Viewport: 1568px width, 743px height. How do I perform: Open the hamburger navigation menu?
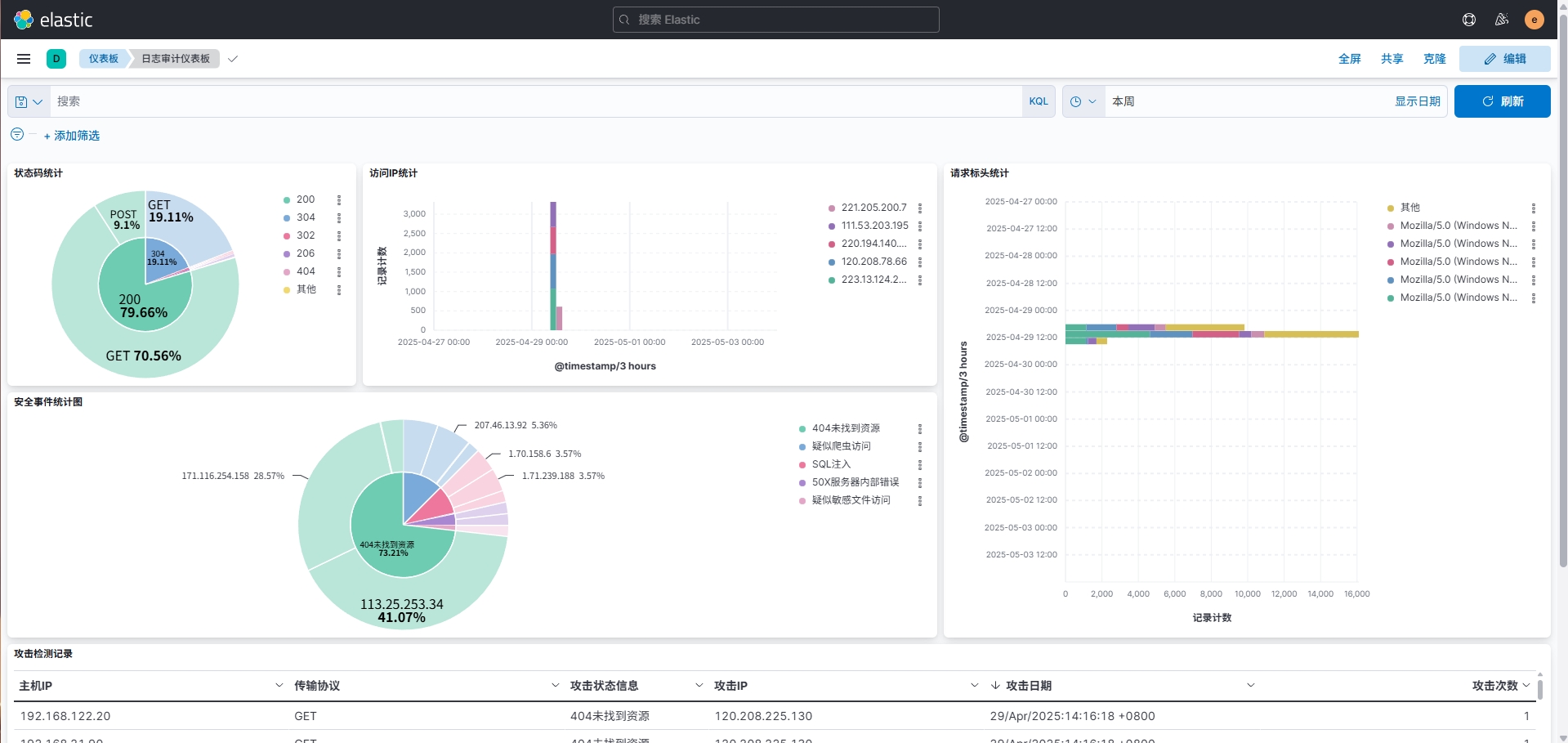(x=24, y=59)
